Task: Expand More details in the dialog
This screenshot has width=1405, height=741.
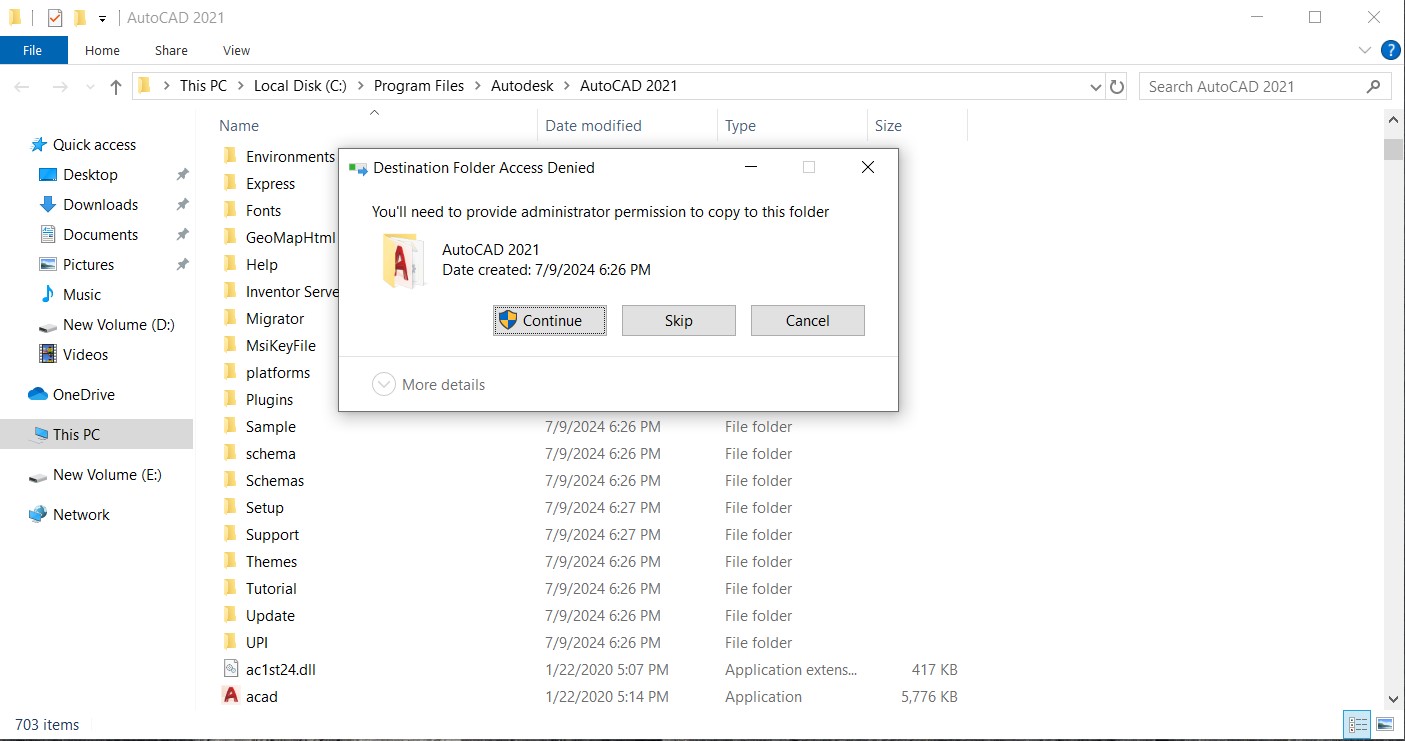Action: [x=429, y=384]
